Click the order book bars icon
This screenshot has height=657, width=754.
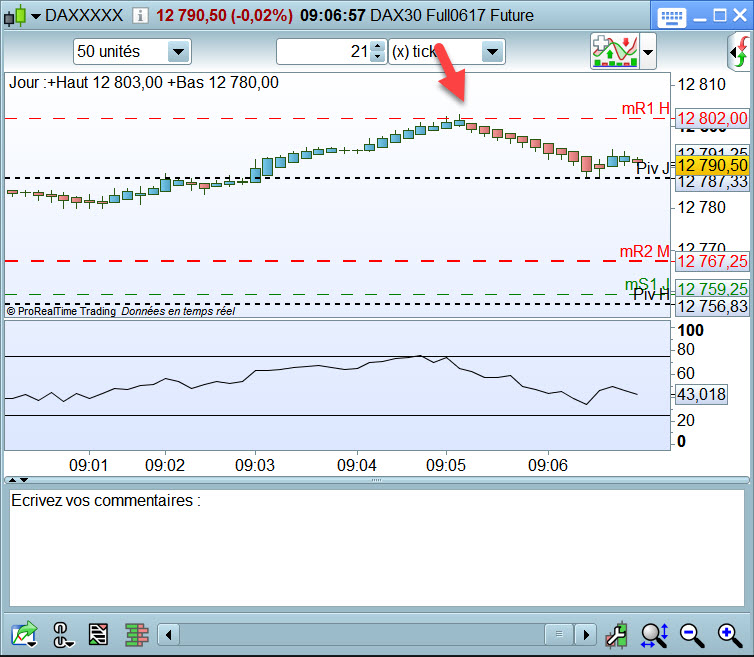point(137,634)
